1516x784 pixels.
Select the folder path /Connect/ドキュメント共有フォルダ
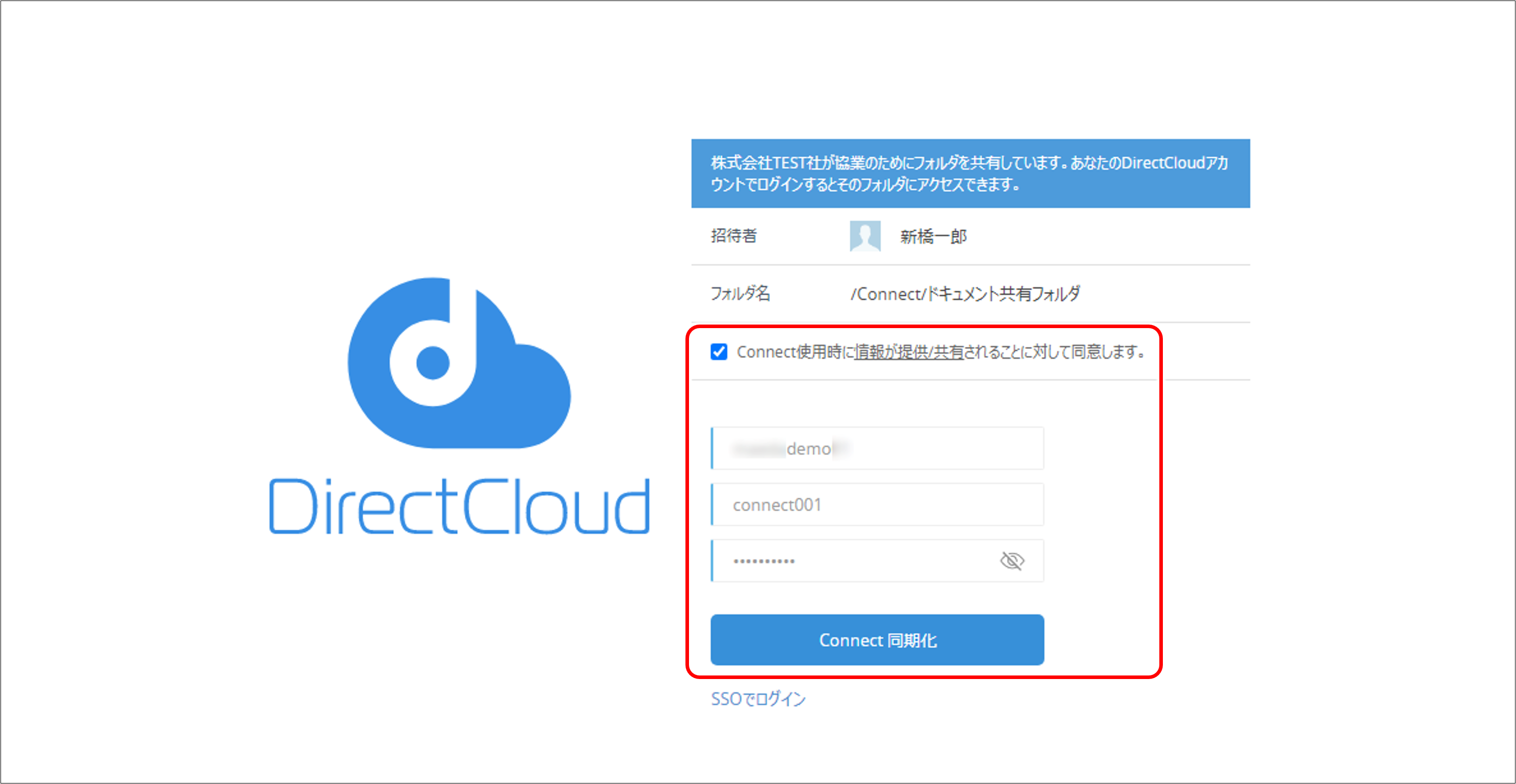coord(965,294)
